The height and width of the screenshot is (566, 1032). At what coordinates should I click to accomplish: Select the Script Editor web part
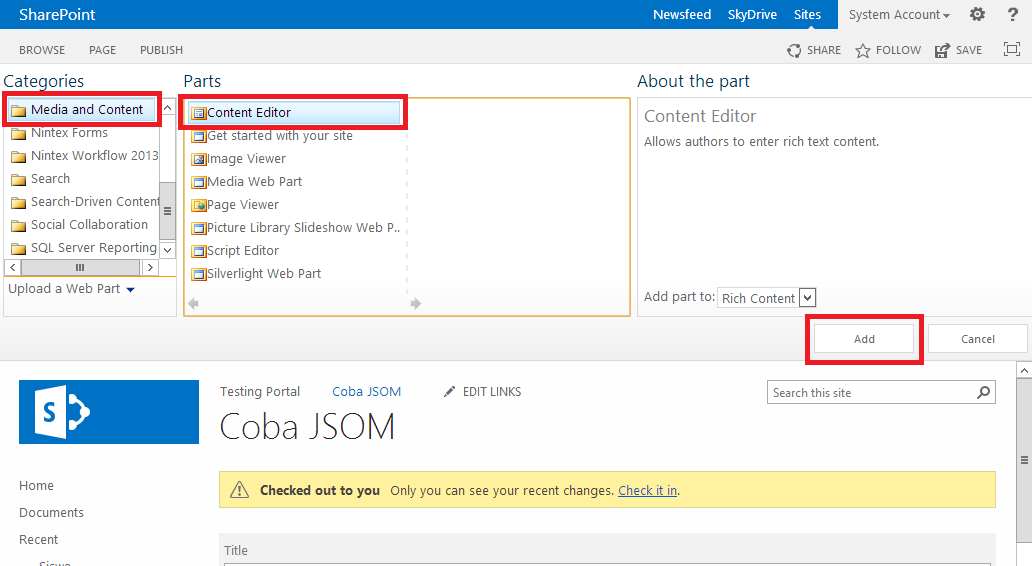click(x=243, y=251)
